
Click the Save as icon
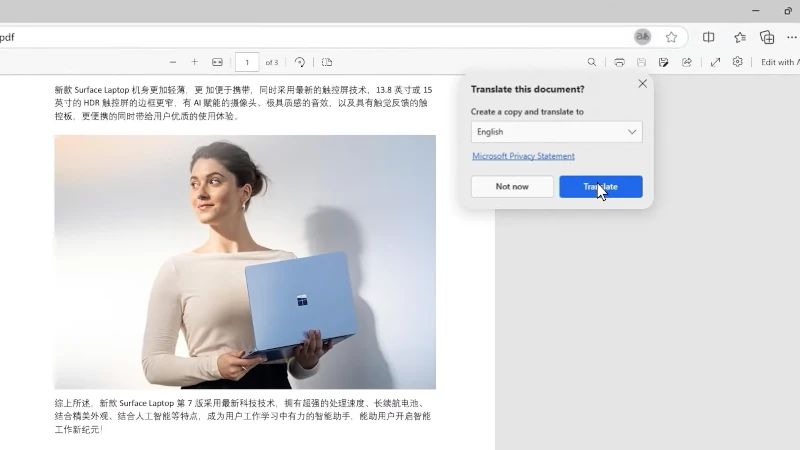663,62
